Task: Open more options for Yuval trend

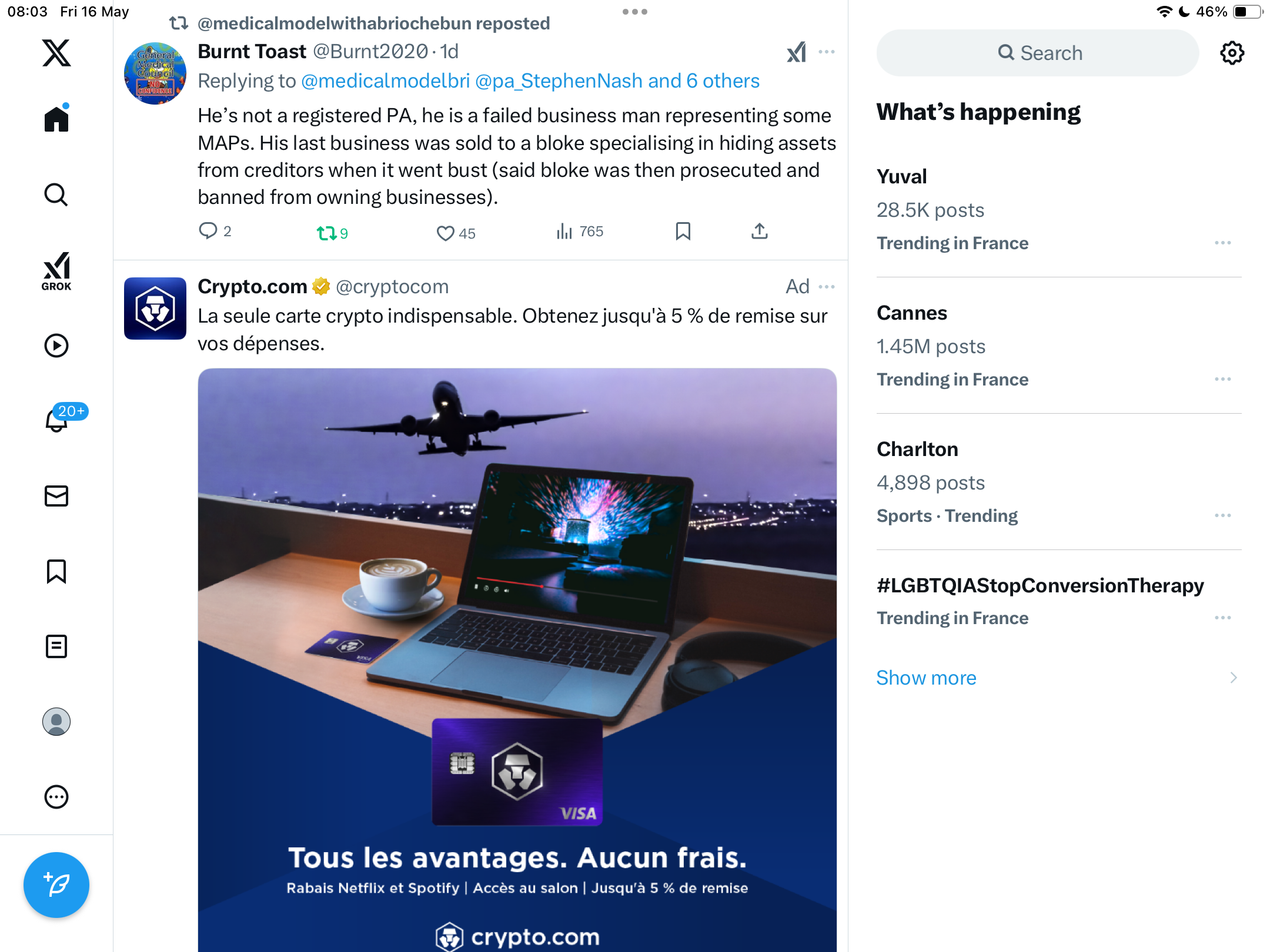Action: pos(1223,243)
